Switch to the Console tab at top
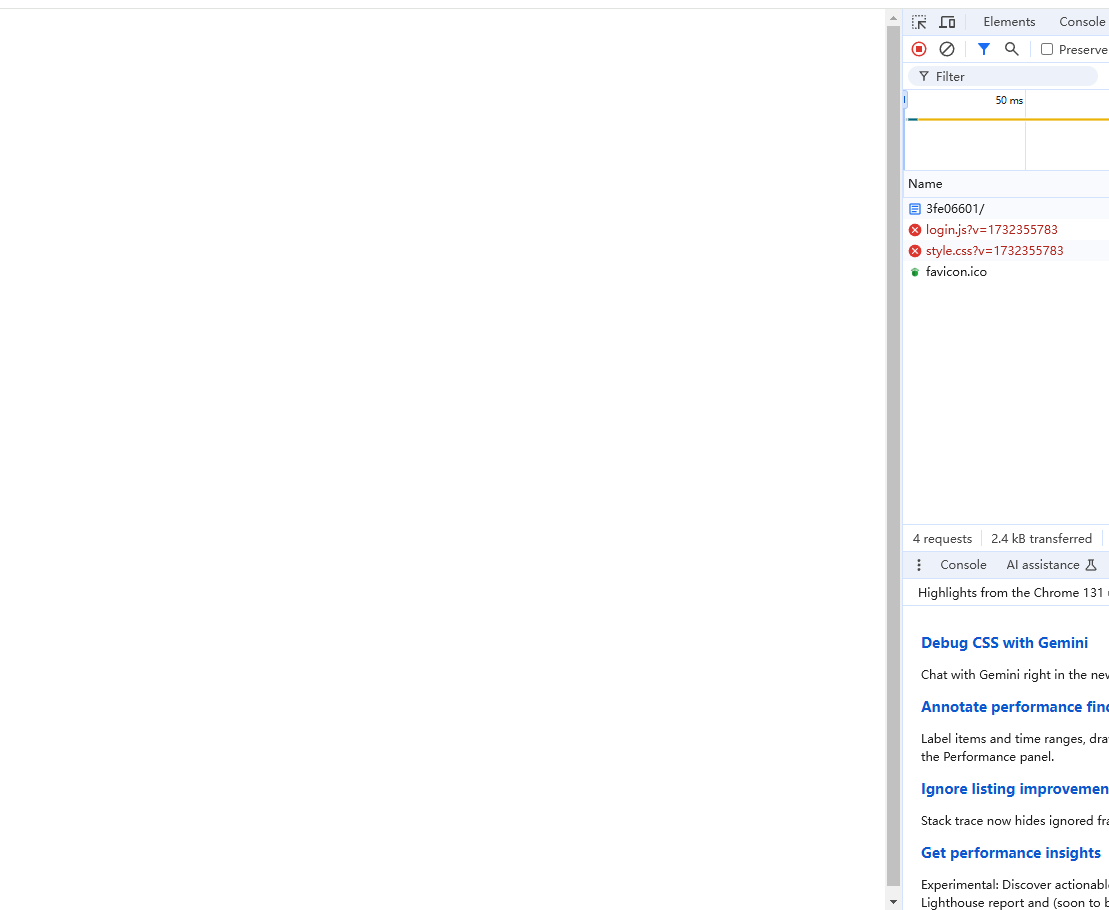Viewport: 1109px width, 910px height. [1081, 22]
